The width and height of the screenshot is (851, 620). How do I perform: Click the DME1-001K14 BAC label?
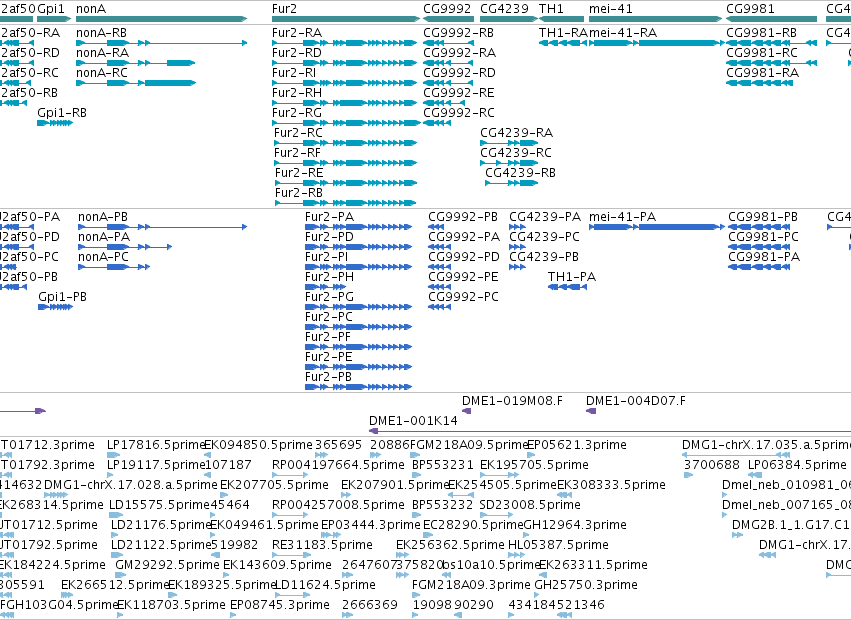pos(413,421)
